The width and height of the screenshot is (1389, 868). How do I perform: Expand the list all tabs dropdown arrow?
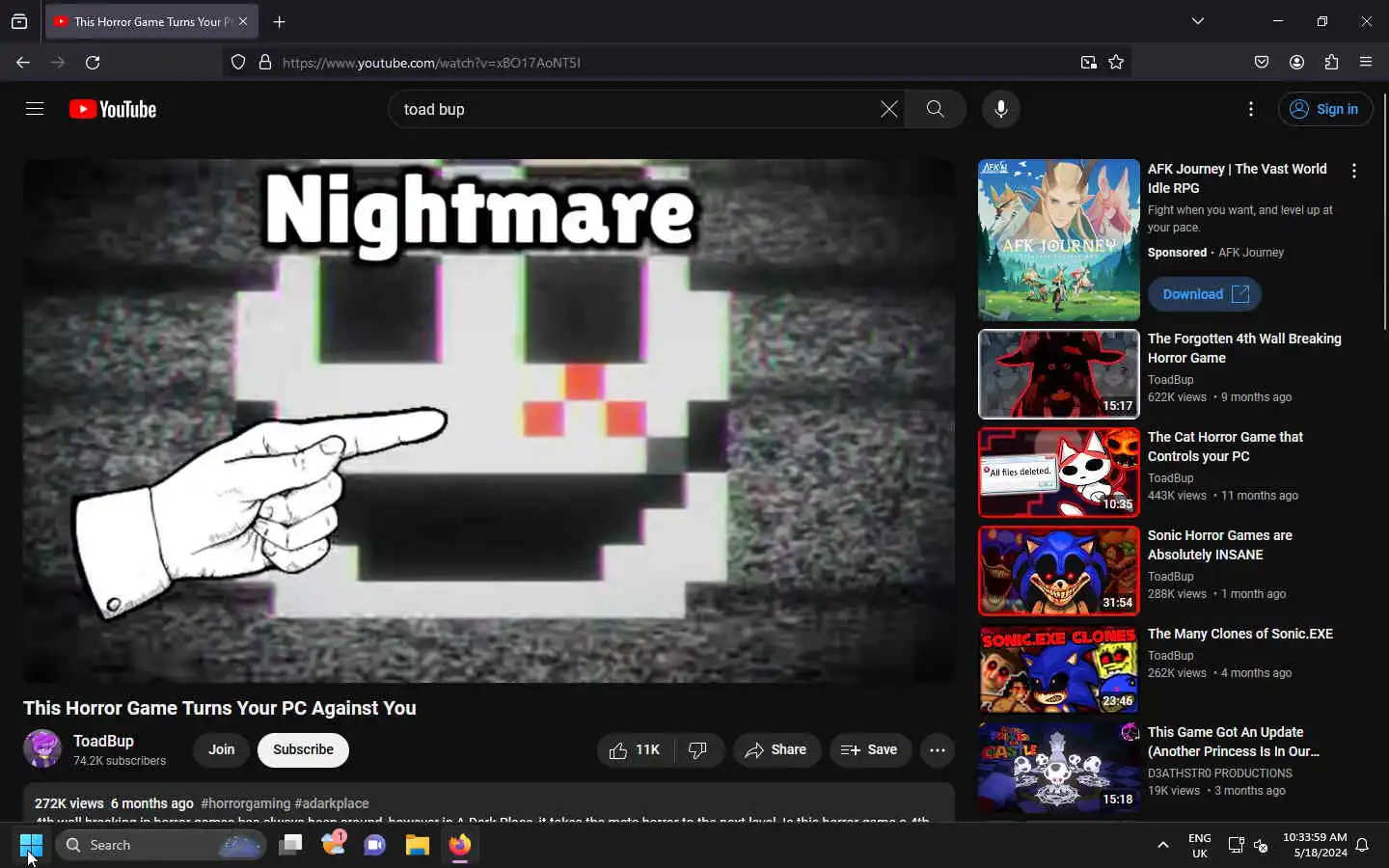coord(1198,21)
